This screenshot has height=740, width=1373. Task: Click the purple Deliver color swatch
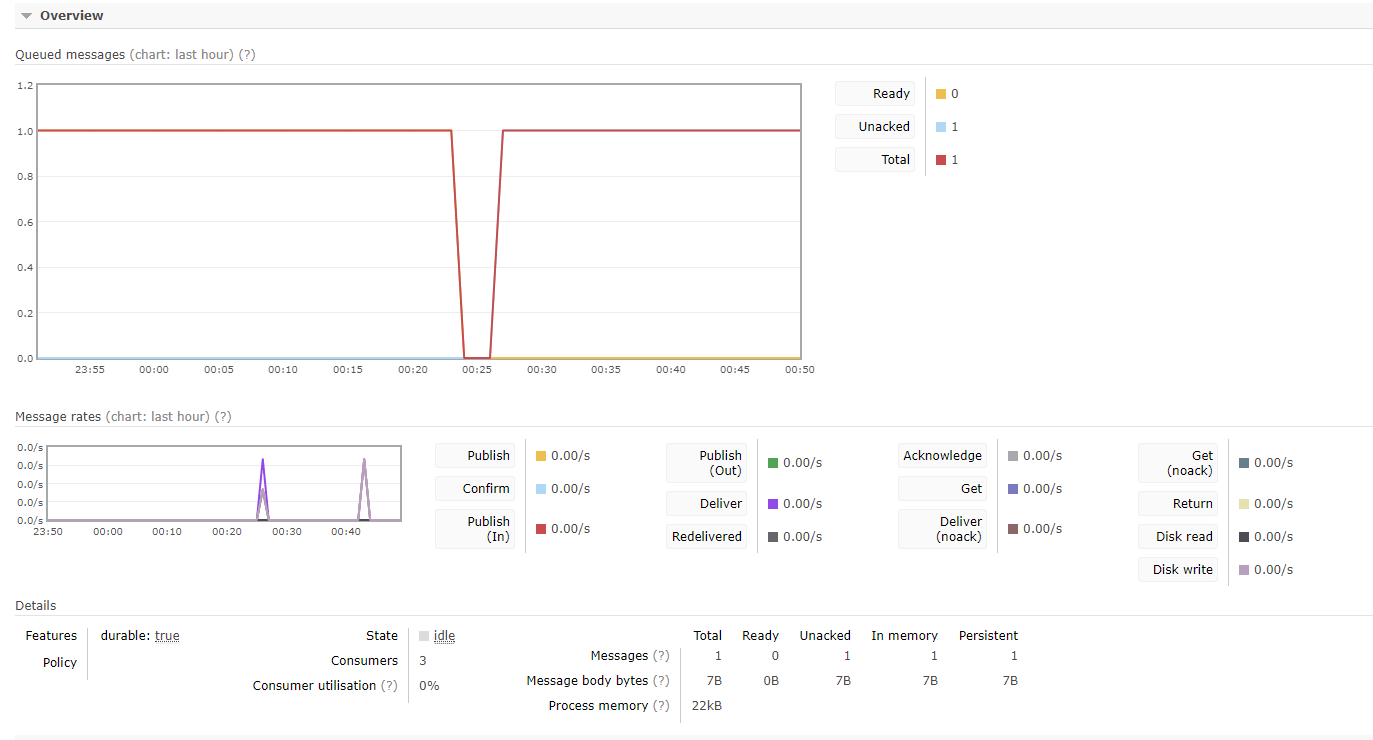(x=773, y=504)
